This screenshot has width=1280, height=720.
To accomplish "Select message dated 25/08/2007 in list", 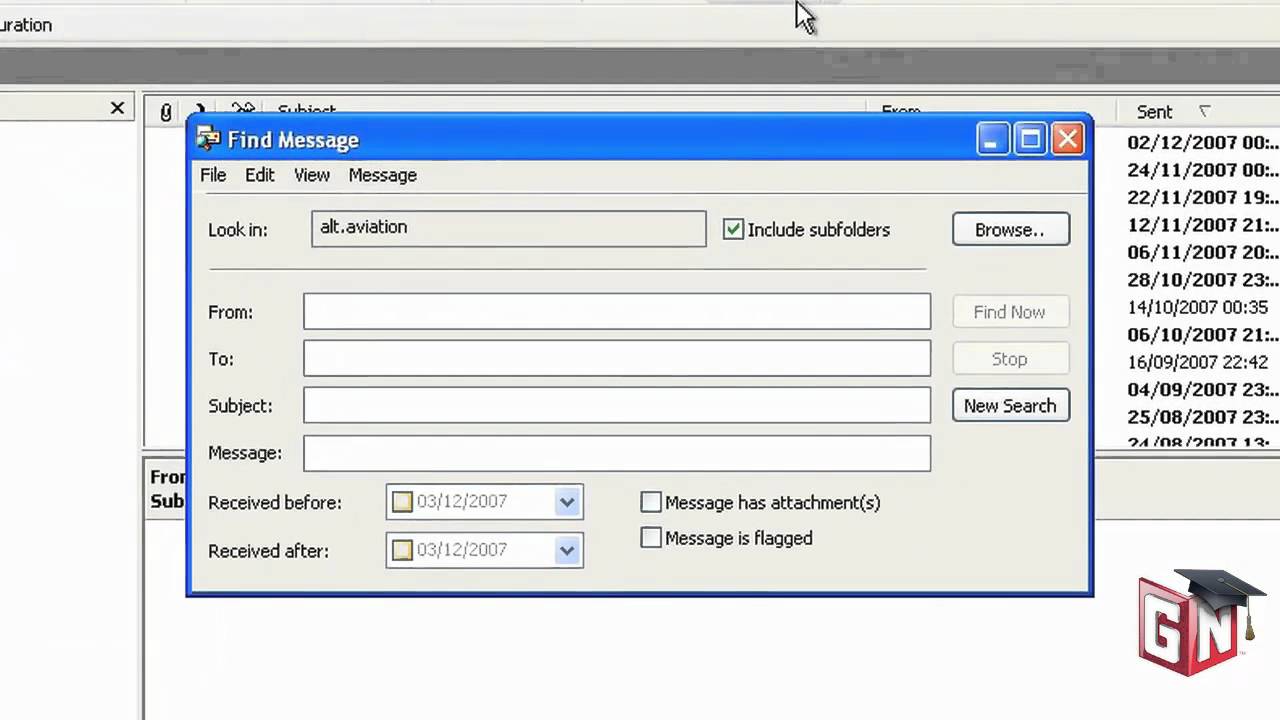I will click(1203, 417).
